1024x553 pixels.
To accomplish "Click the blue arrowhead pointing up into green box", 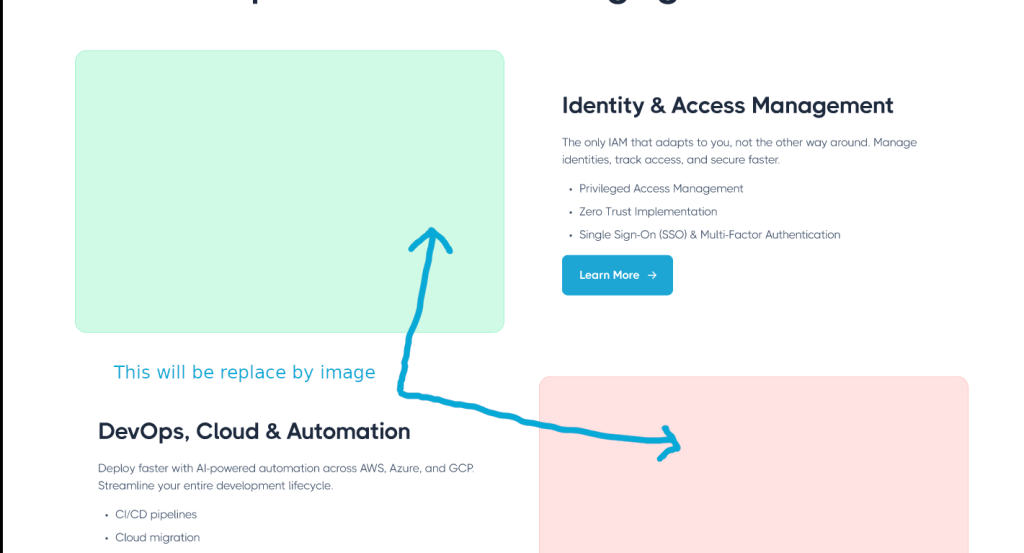I will (x=431, y=238).
